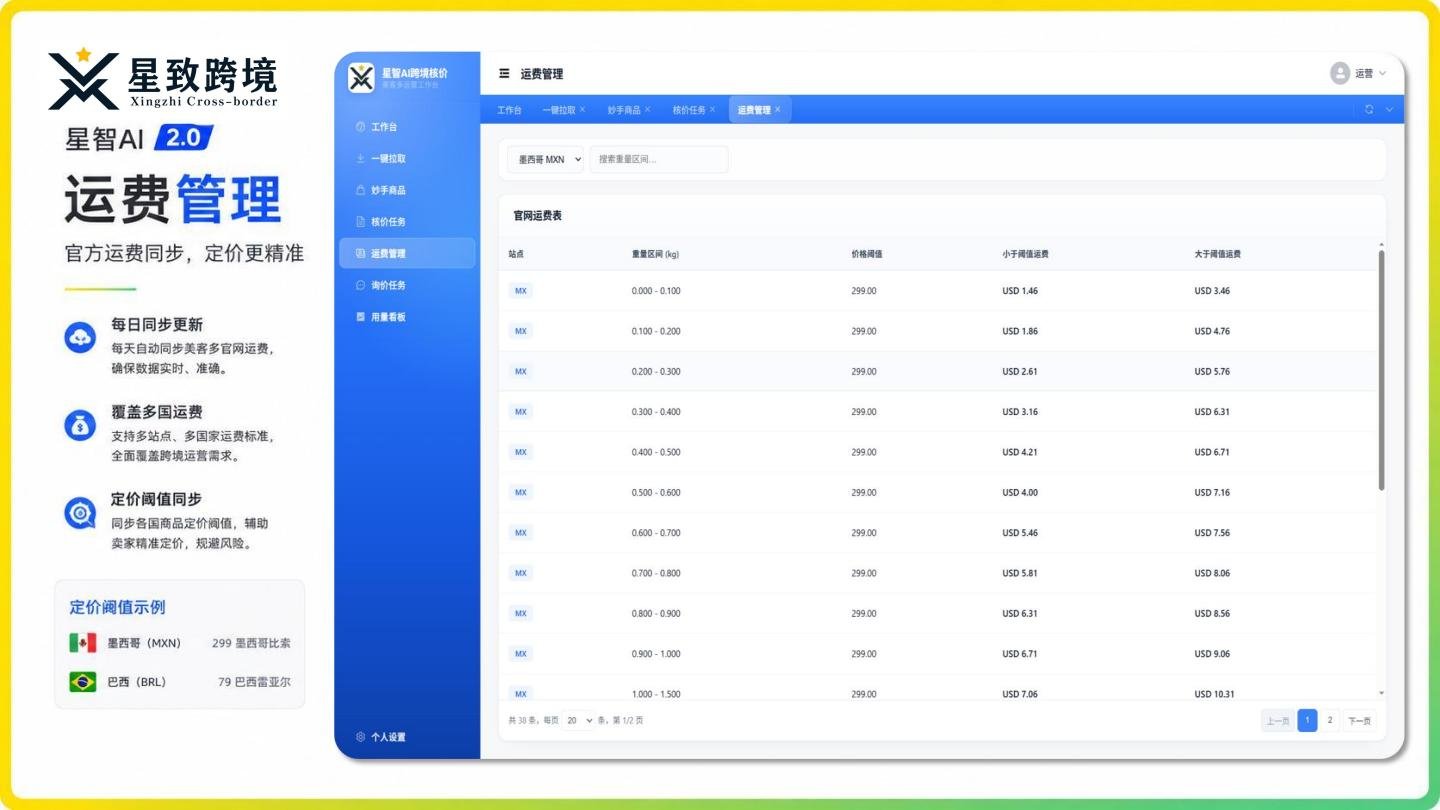The width and height of the screenshot is (1440, 810).
Task: Click the cloud sync icon beside 每日同步更新
Action: point(80,337)
